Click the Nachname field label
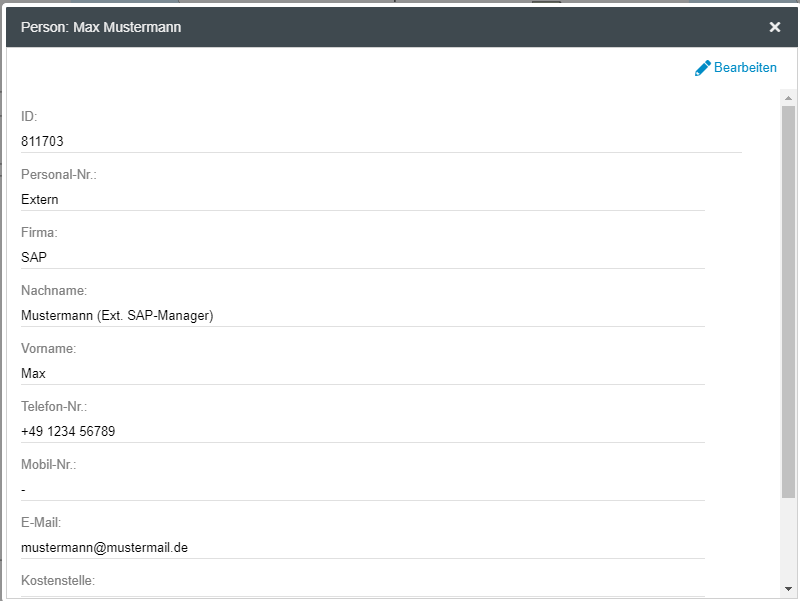This screenshot has width=800, height=601. (54, 290)
